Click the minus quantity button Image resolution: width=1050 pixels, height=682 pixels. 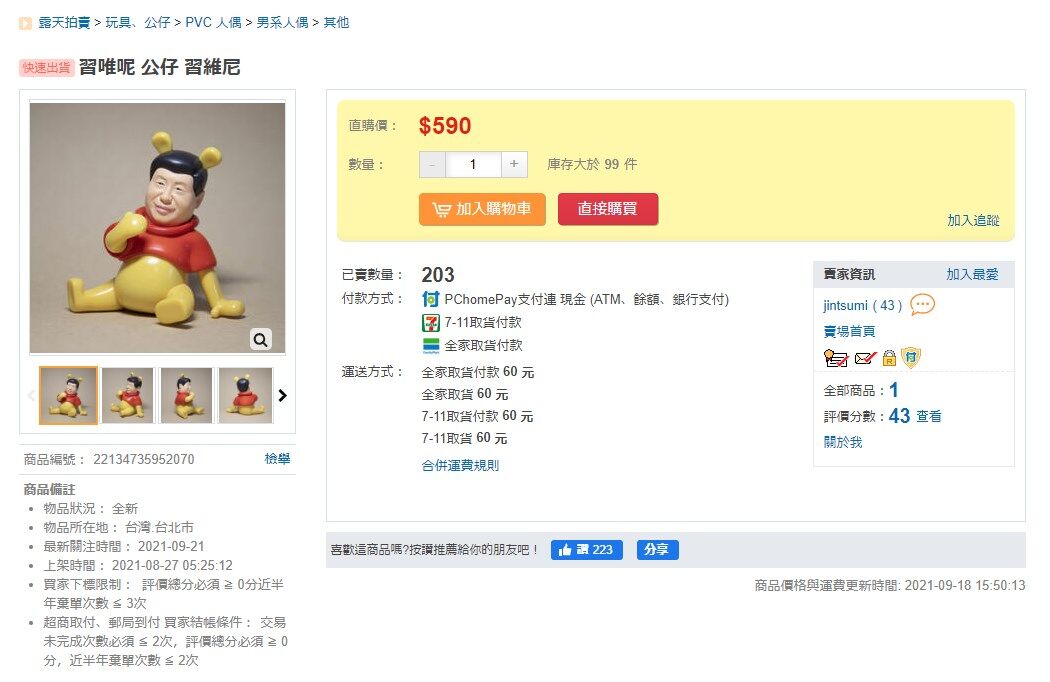433,164
